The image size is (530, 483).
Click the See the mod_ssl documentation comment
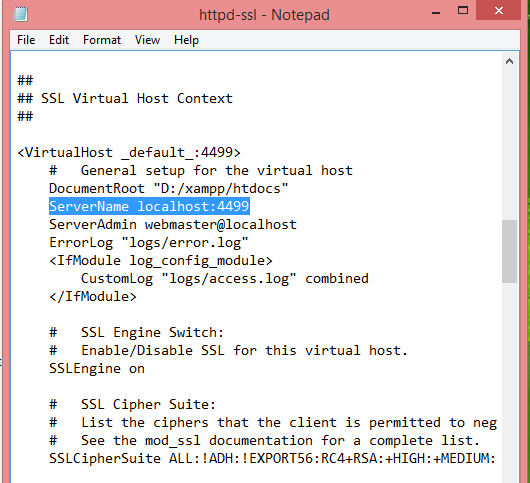(x=265, y=440)
